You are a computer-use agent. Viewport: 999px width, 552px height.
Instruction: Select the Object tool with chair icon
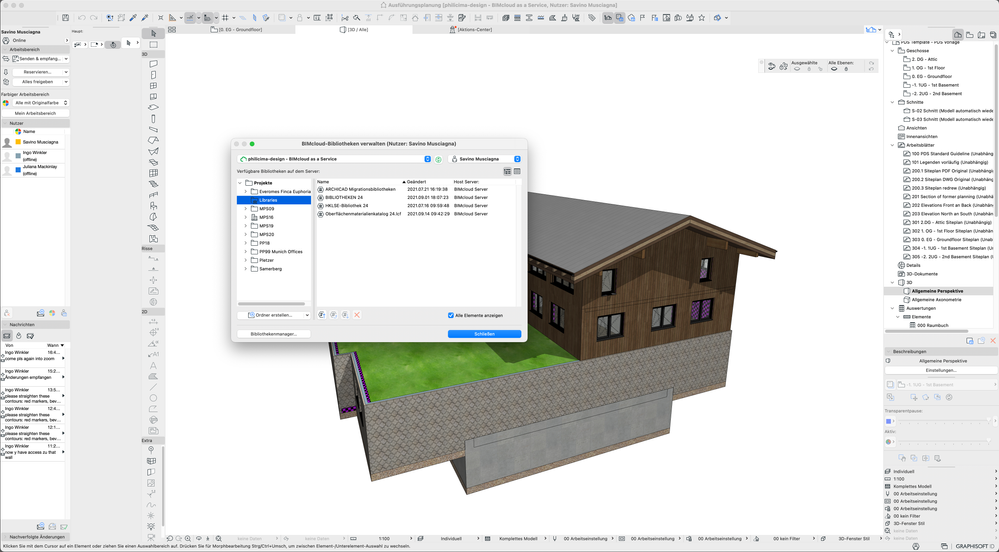(153, 206)
